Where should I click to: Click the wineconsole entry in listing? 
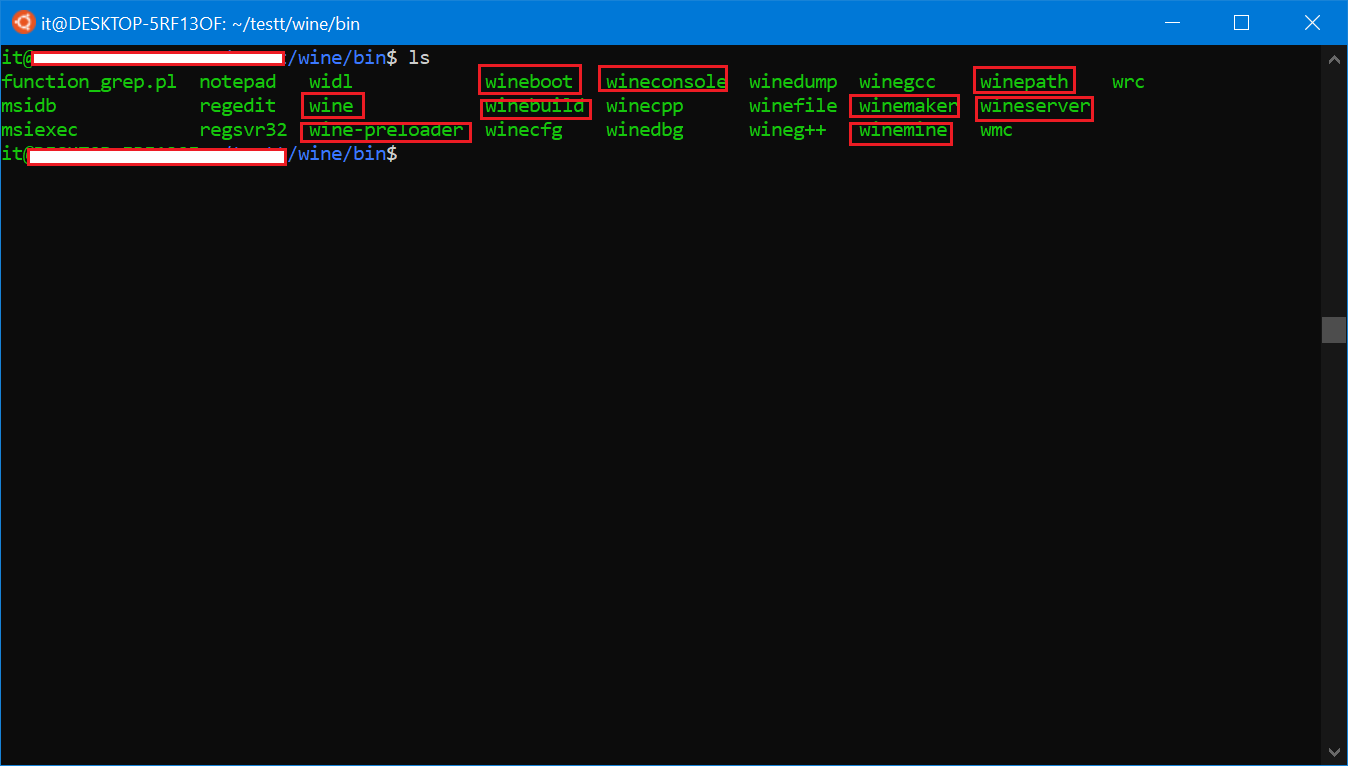(665, 82)
